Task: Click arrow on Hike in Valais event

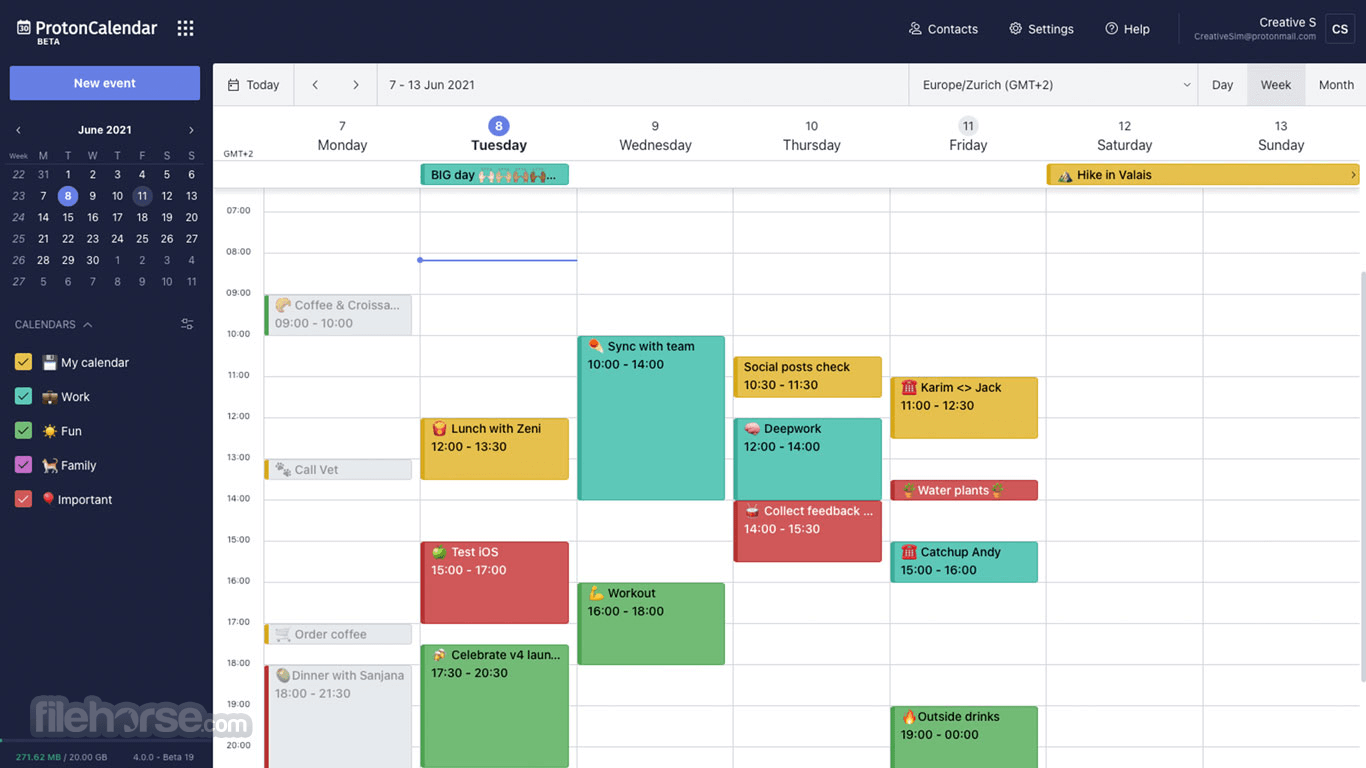Action: [x=1353, y=175]
